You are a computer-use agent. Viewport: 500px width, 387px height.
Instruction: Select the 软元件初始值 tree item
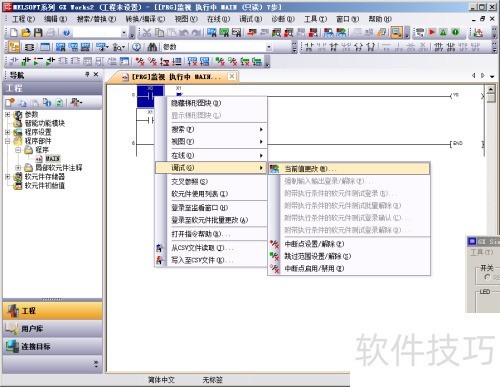tap(45, 186)
